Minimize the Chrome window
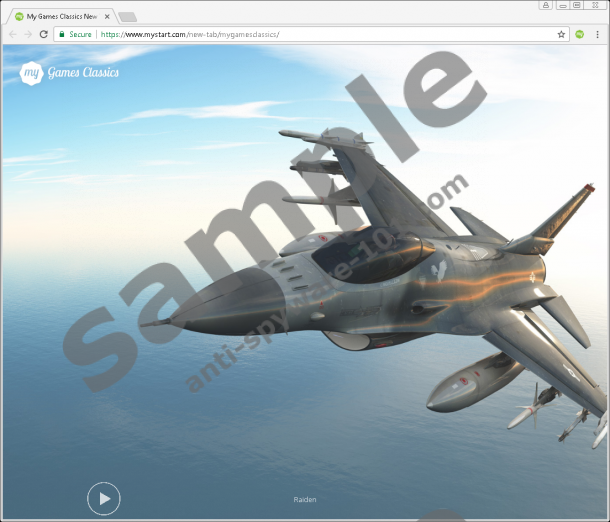Viewport: 610px width, 522px height. [x=562, y=5]
